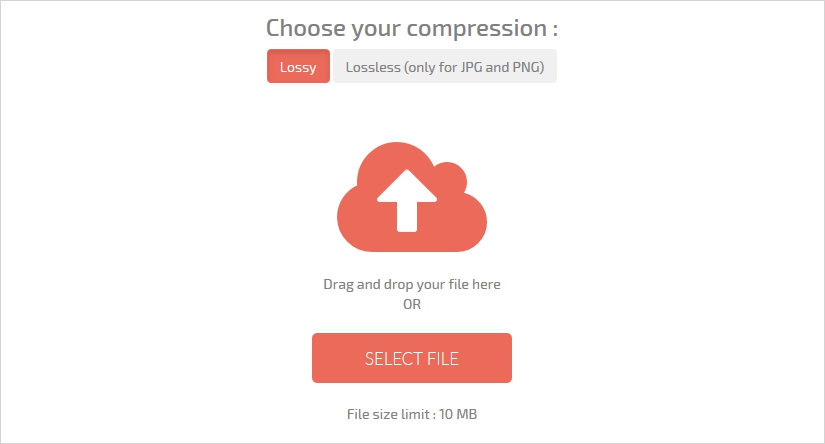The width and height of the screenshot is (825, 444).
Task: Click the small bump on the cloud's right side
Action: pyautogui.click(x=450, y=178)
